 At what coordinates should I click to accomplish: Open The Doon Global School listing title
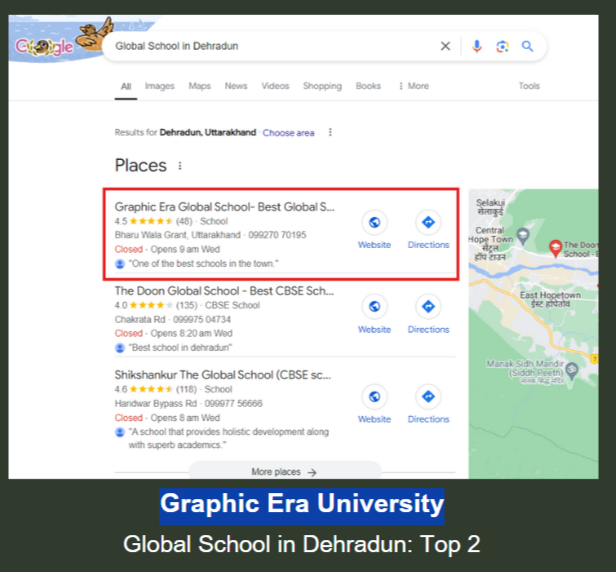(x=224, y=291)
